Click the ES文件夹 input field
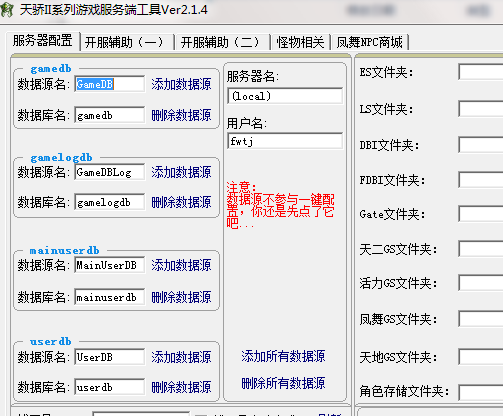The image size is (503, 416). (x=481, y=72)
